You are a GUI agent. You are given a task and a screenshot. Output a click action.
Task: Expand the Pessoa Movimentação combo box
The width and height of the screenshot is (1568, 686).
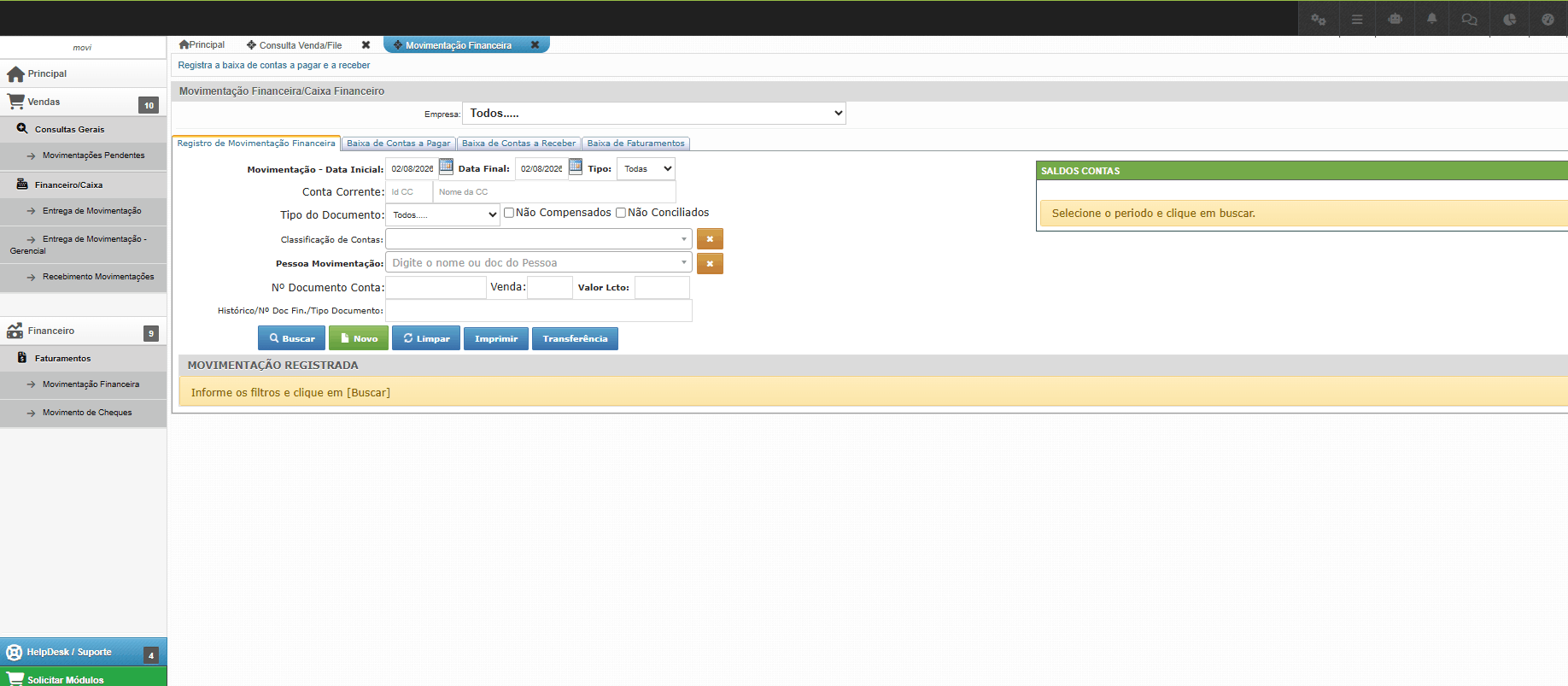(539, 263)
